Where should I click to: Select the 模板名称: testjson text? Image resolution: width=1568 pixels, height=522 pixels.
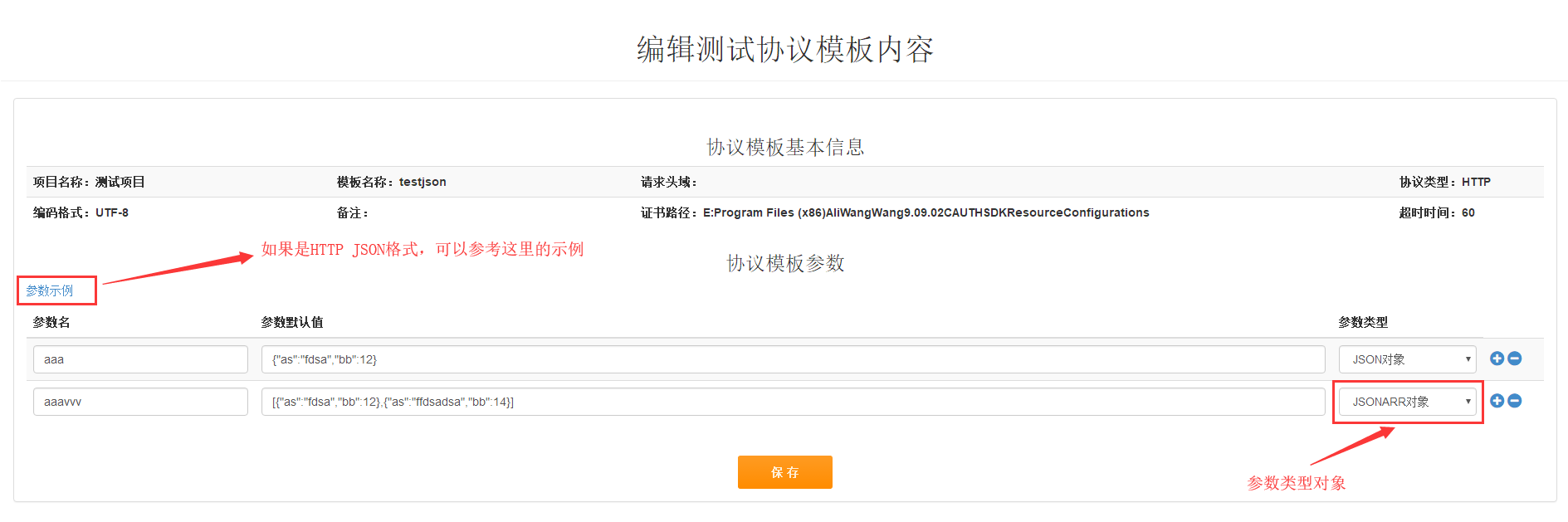391,182
